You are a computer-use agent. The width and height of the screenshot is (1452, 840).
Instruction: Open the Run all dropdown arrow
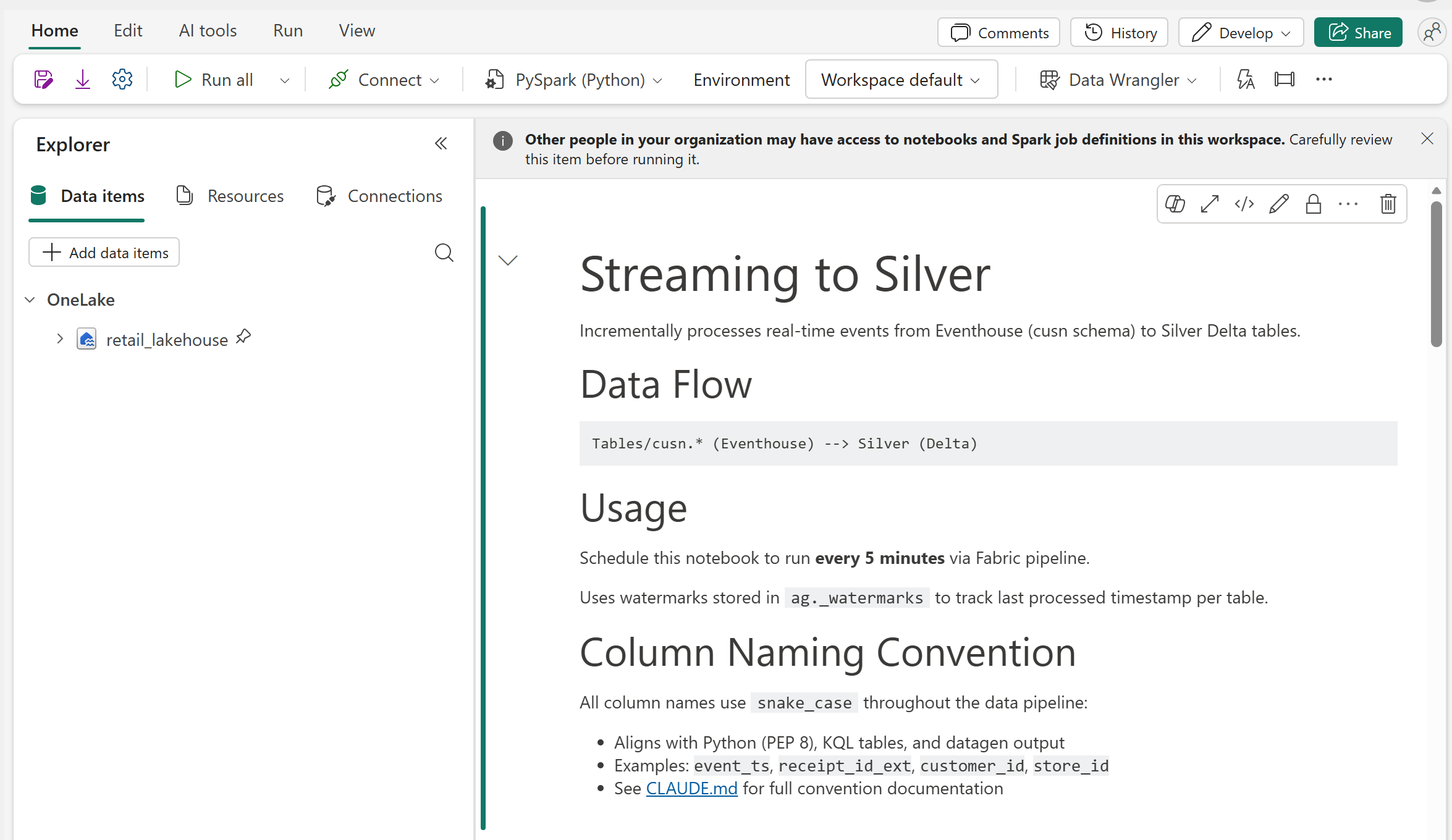[x=285, y=80]
